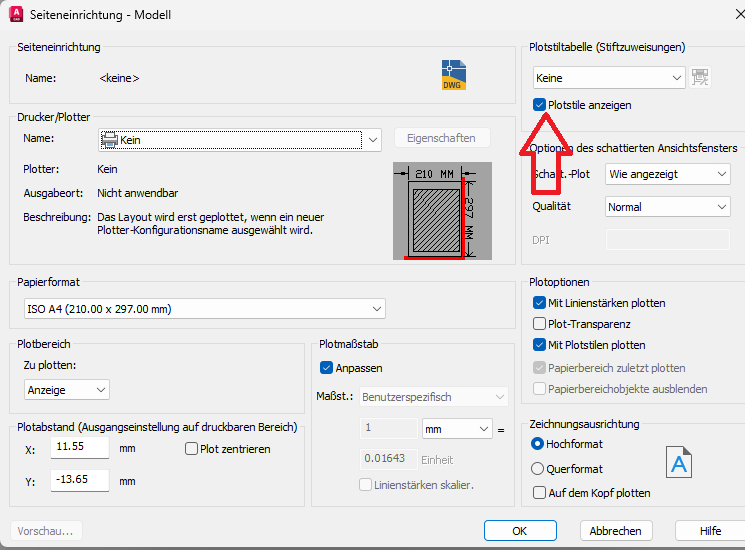Click the AutoCAD app icon in title bar
This screenshot has width=745, height=550.
tap(16, 14)
